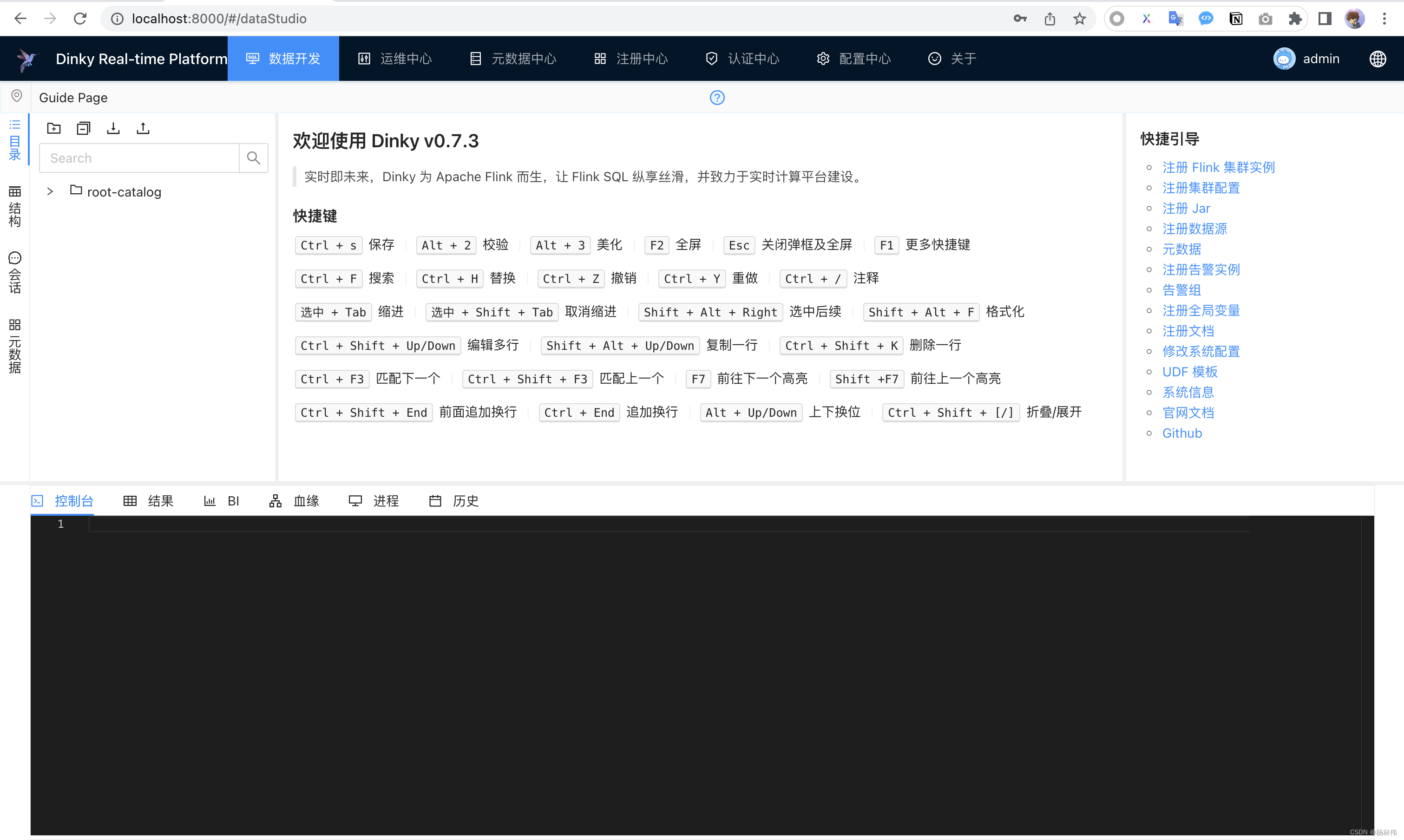Open the 数据开发 menu
Screen dimensions: 1404x840
tap(283, 59)
